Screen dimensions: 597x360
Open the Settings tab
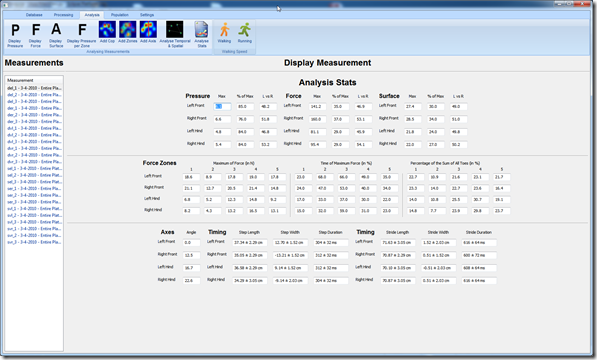click(147, 15)
